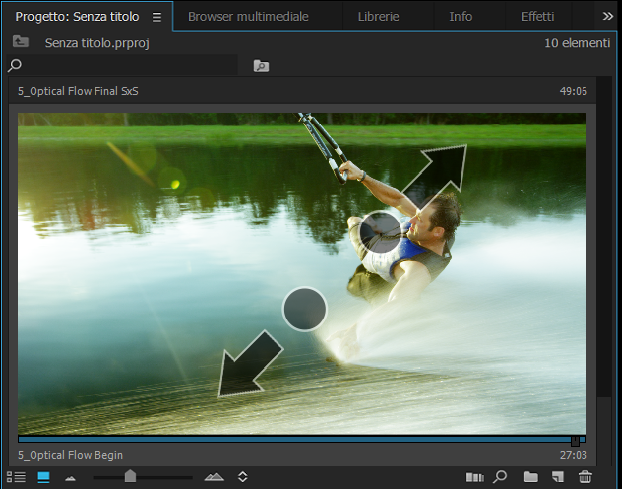Click the 27:03 duration text
The height and width of the screenshot is (489, 622).
coord(573,455)
